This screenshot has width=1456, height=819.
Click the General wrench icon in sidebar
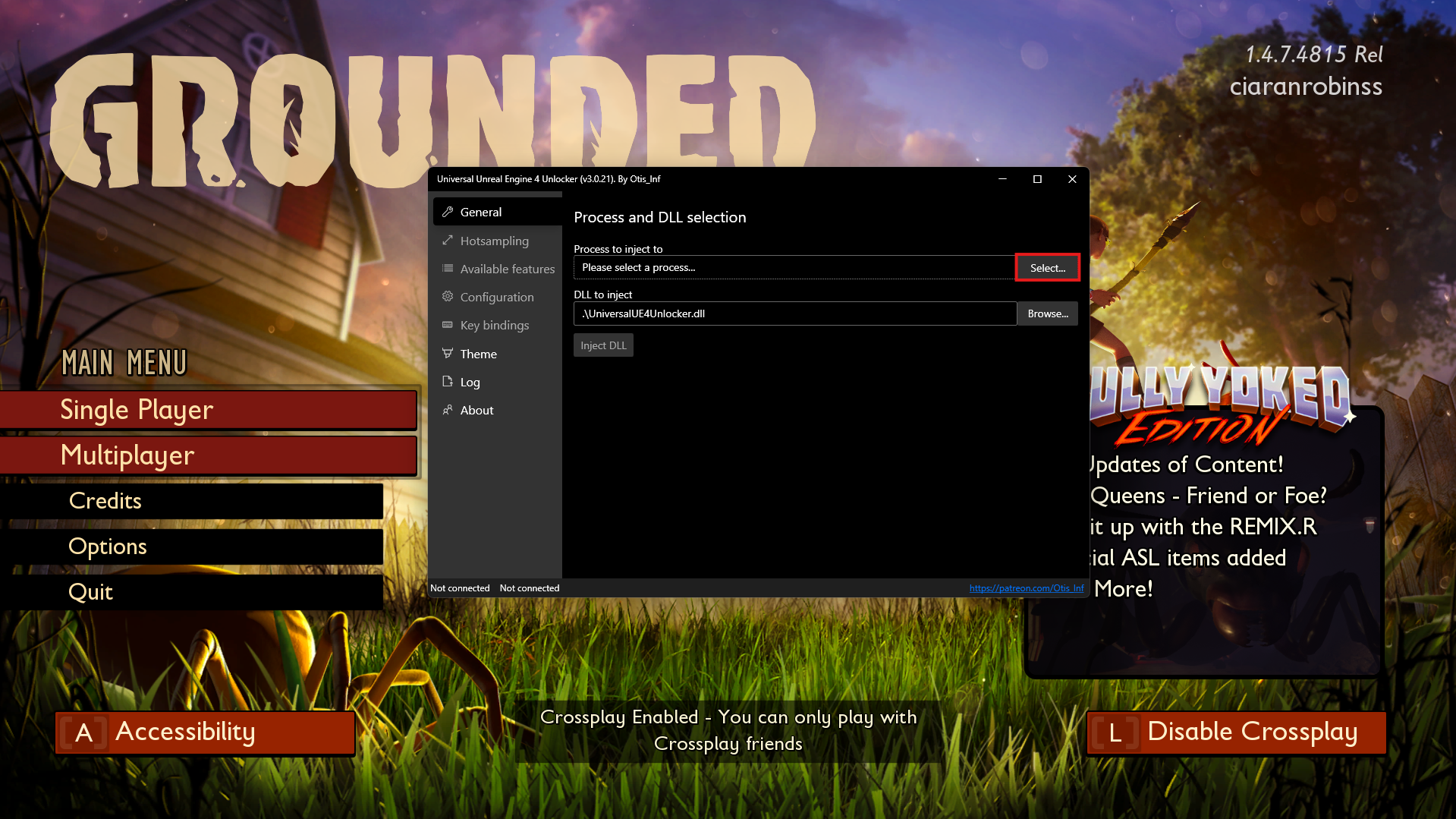pos(448,212)
